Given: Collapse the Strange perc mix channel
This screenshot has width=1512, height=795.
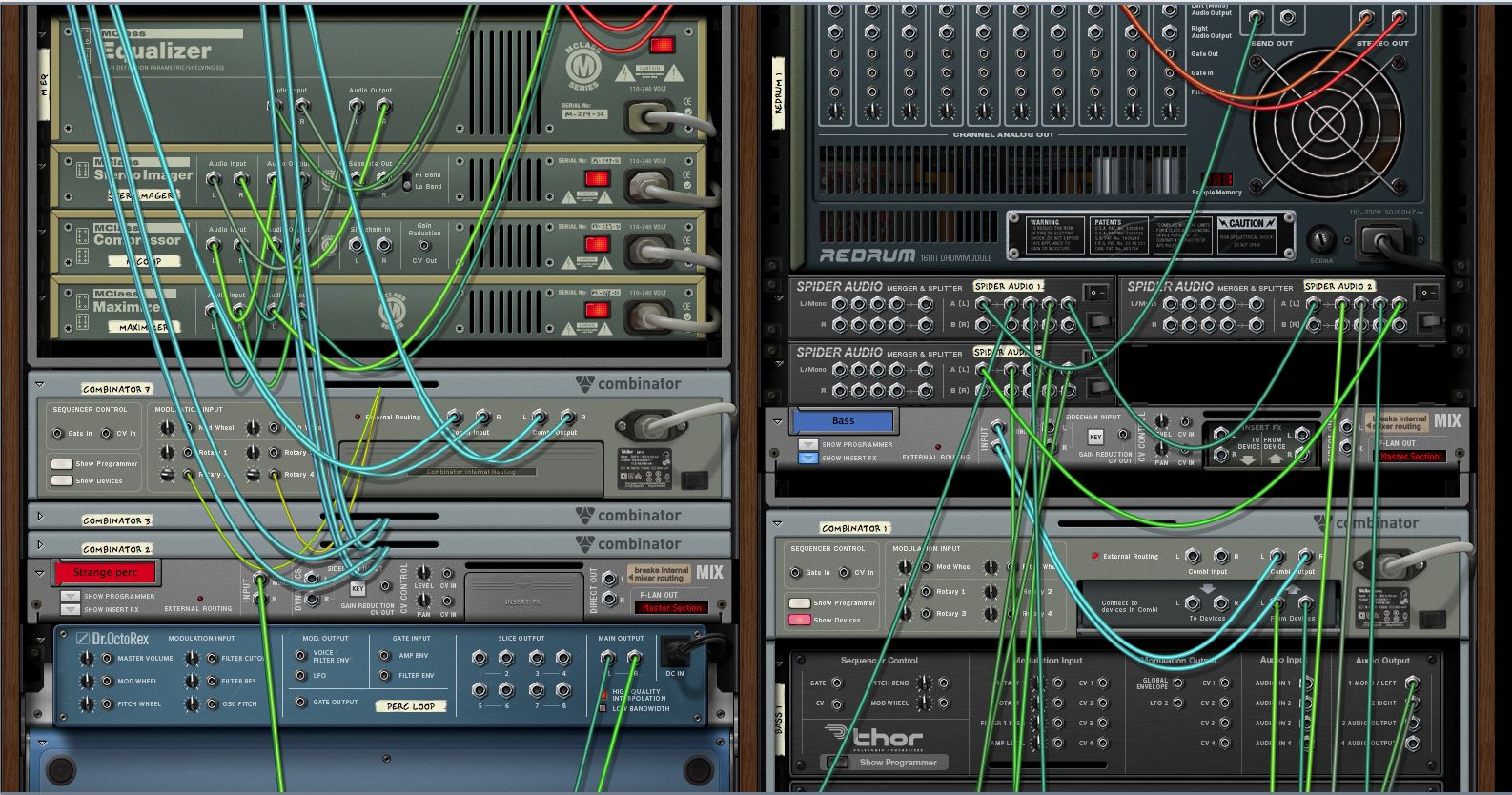Looking at the screenshot, I should tap(40, 574).
